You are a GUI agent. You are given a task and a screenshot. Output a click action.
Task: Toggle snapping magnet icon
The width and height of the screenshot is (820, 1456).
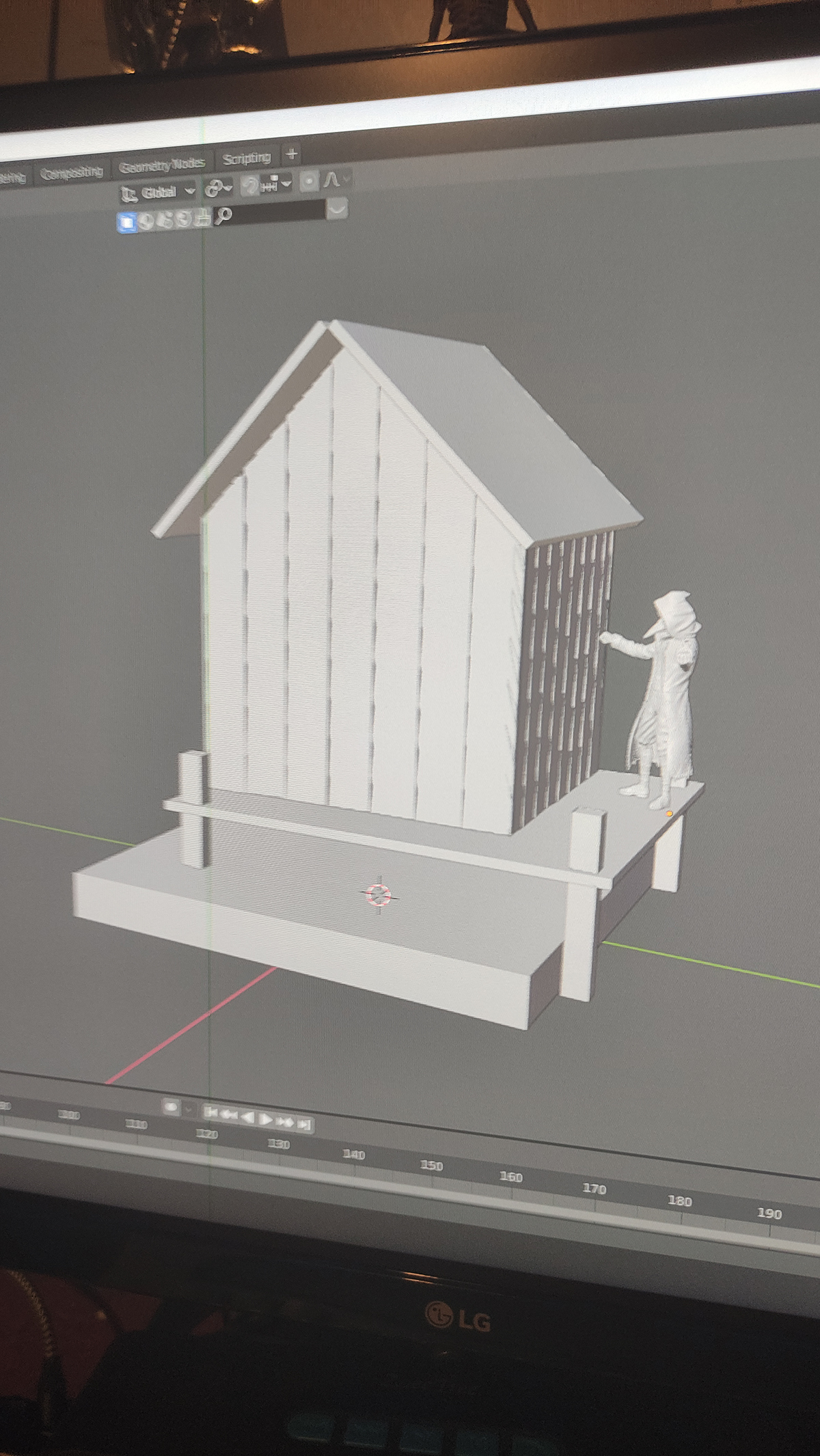[250, 185]
